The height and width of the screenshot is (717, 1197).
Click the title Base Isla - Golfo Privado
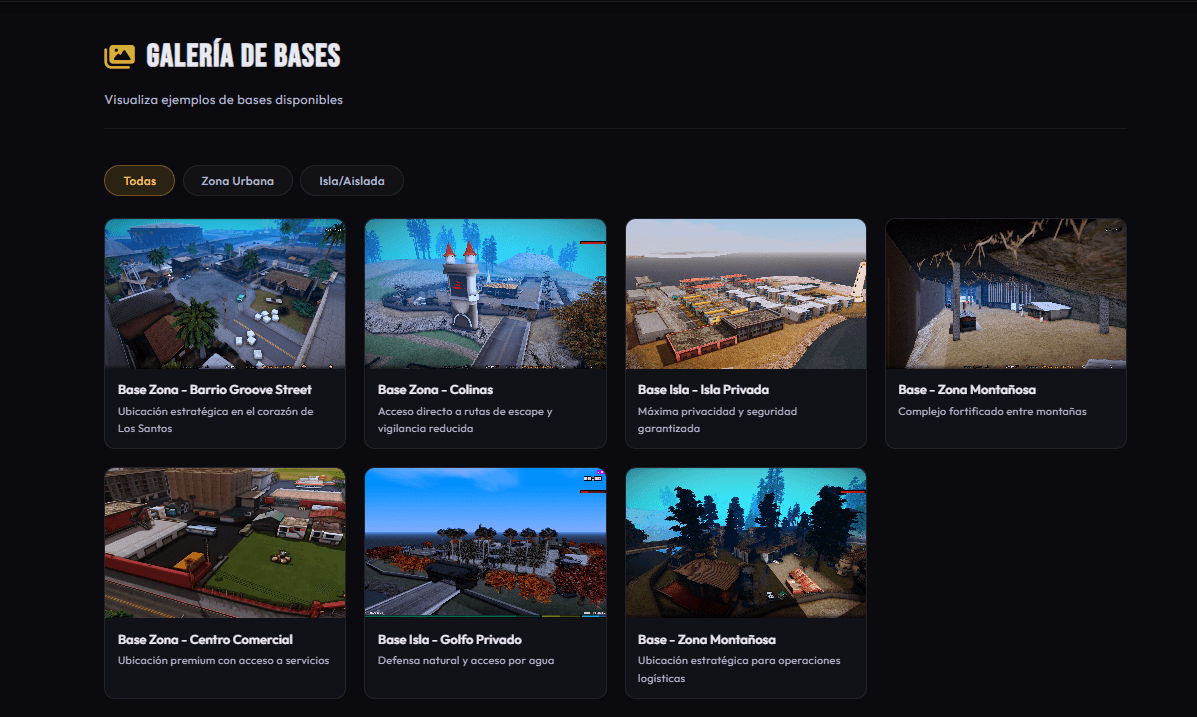tap(450, 639)
